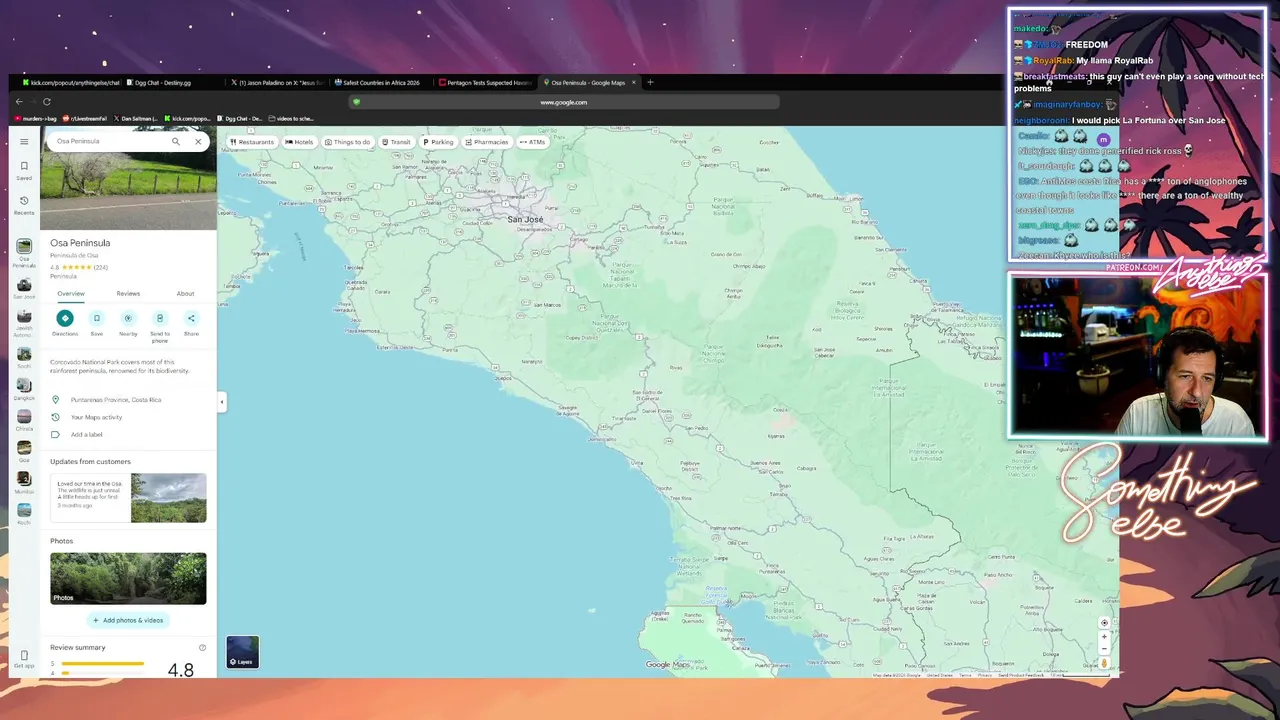Zoom out on the map
Image resolution: width=1280 pixels, height=720 pixels.
coord(1104,649)
